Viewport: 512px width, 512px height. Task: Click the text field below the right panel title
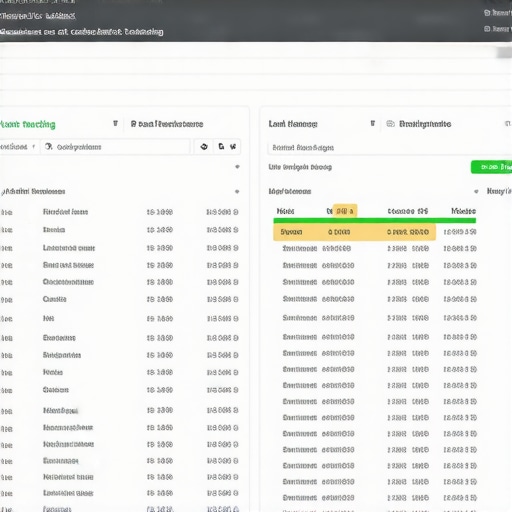click(389, 147)
